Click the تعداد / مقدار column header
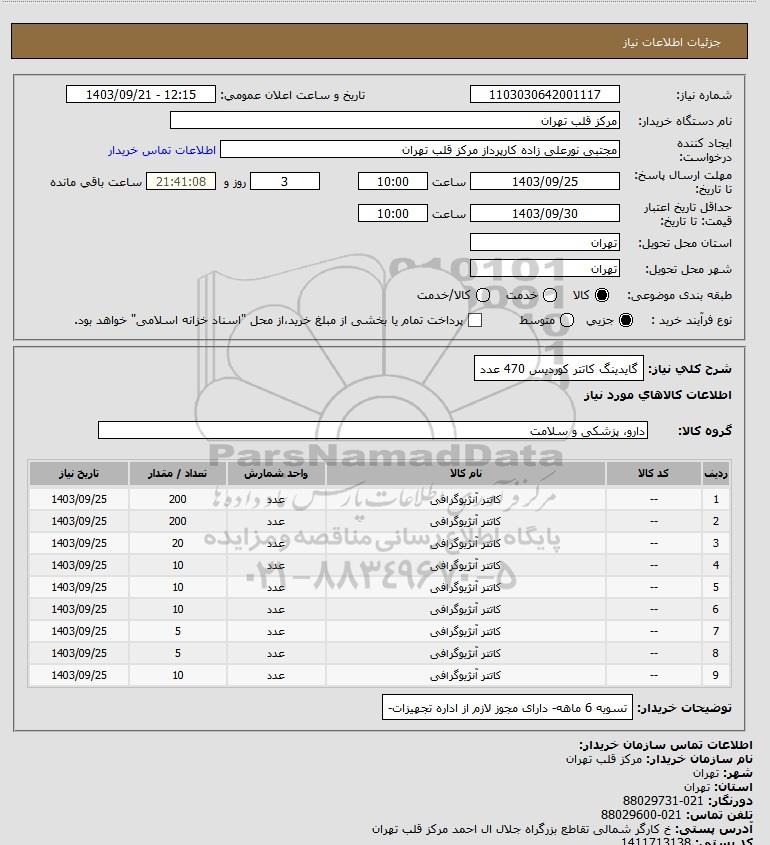 click(178, 473)
